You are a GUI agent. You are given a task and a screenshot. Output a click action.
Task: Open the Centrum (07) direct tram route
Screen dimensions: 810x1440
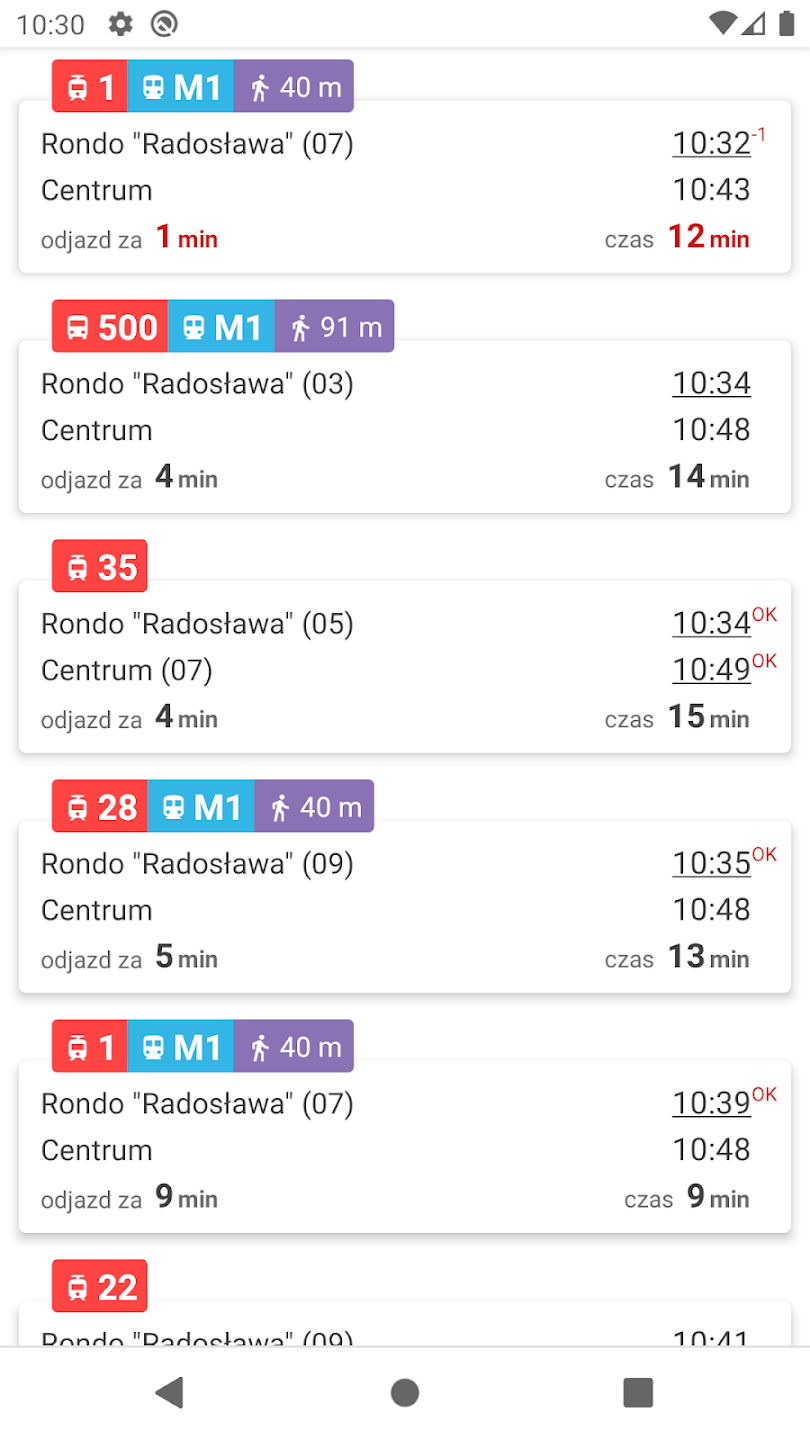404,670
